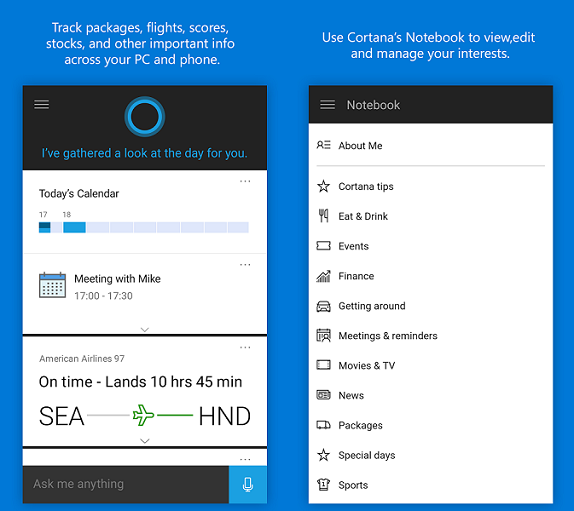Click the 17:00 - 17:30 meeting time

point(103,296)
